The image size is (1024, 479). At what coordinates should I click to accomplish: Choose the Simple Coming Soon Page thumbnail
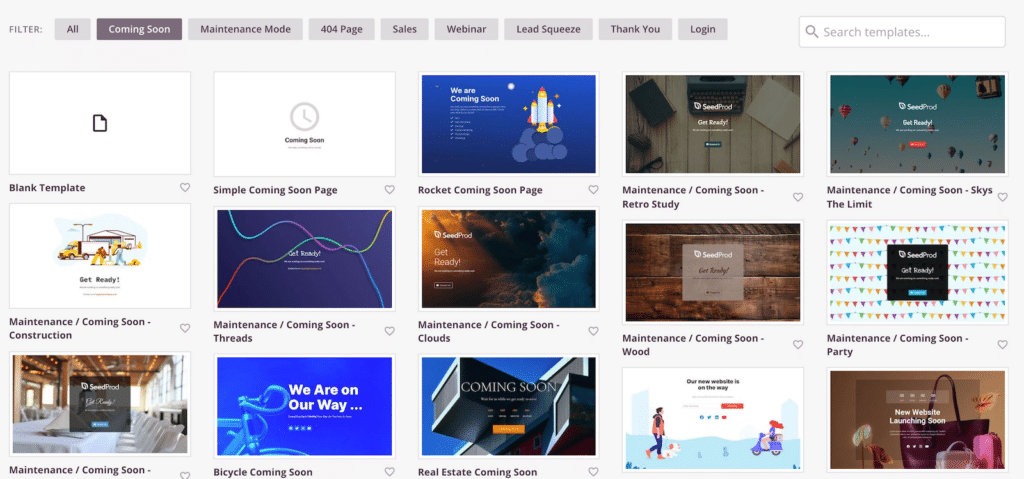[x=304, y=124]
